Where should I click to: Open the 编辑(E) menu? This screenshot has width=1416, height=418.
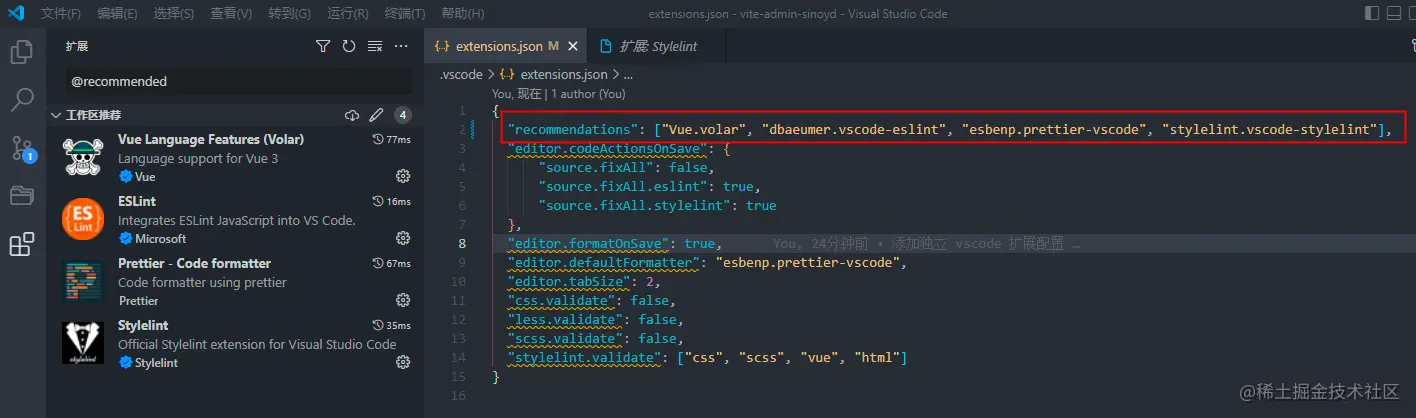pos(118,14)
